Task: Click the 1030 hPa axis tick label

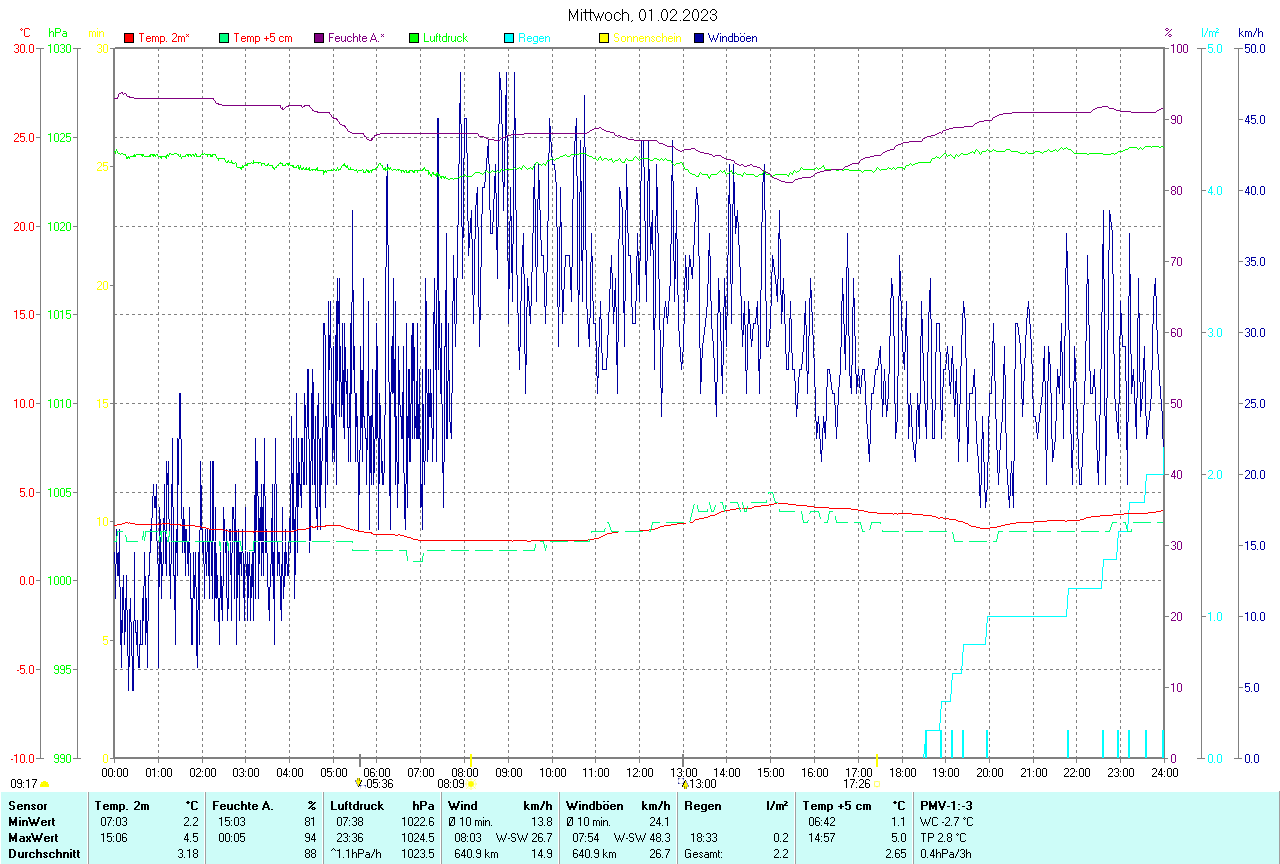Action: pos(60,48)
